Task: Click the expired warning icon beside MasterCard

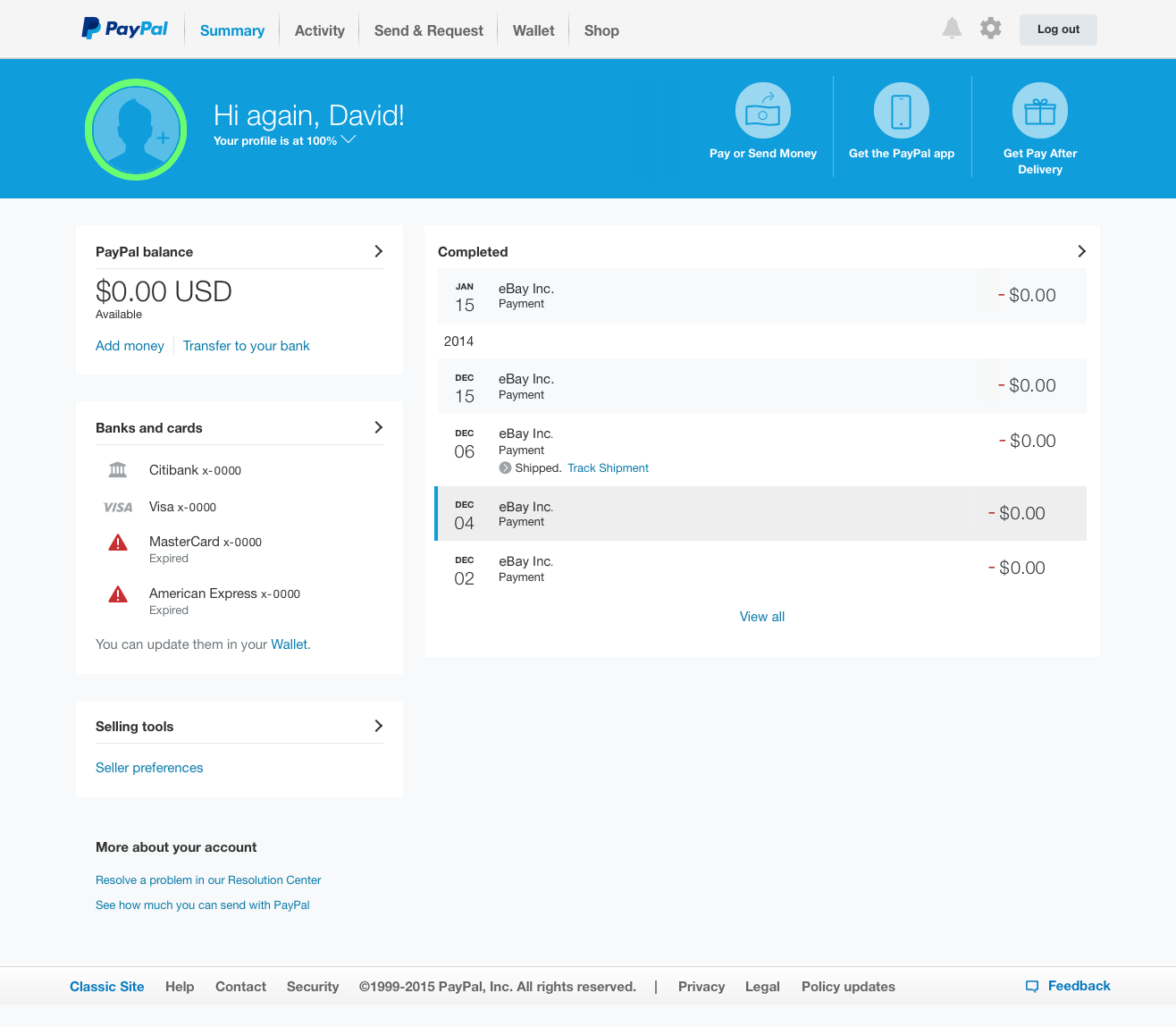Action: click(118, 542)
